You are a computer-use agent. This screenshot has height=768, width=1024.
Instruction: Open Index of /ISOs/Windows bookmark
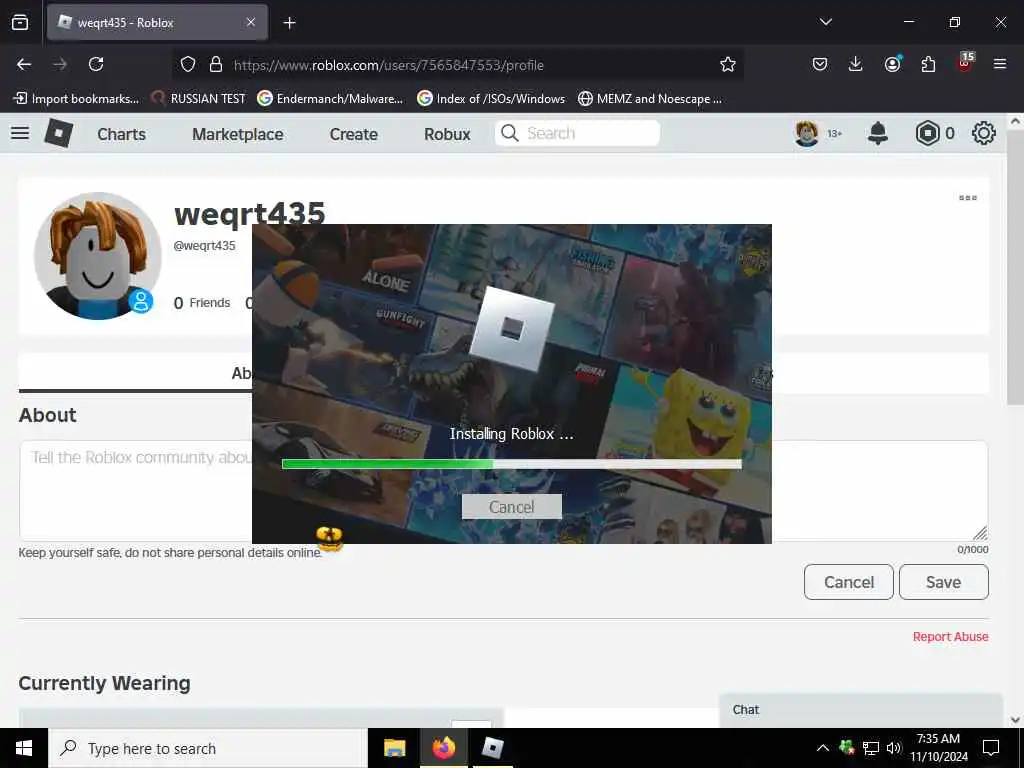tap(490, 99)
